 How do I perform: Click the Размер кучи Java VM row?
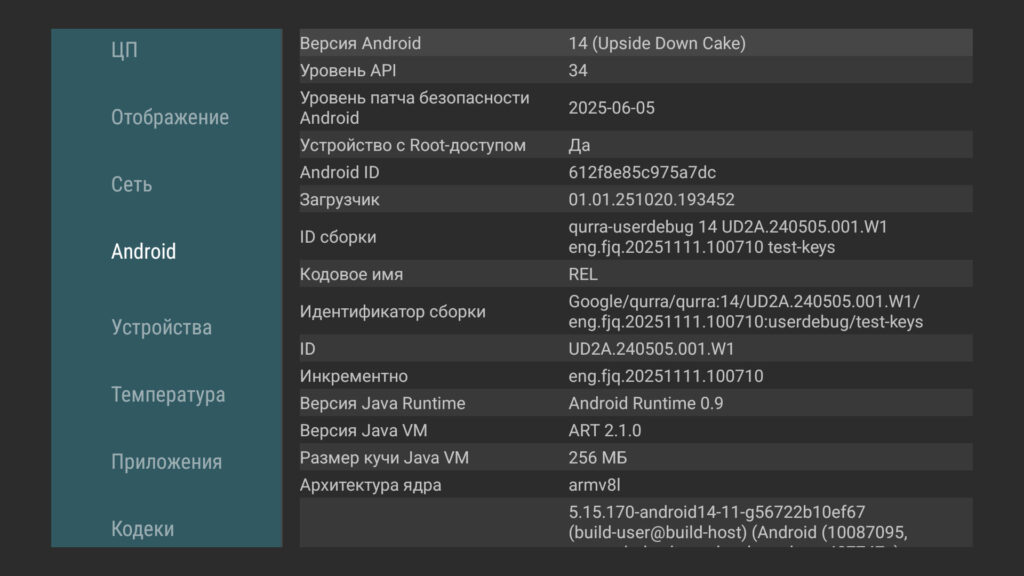click(635, 458)
